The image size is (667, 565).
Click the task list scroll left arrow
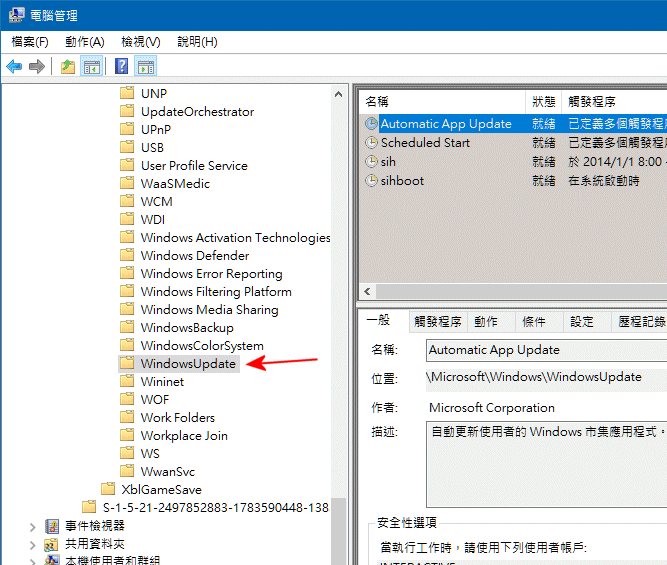point(368,292)
